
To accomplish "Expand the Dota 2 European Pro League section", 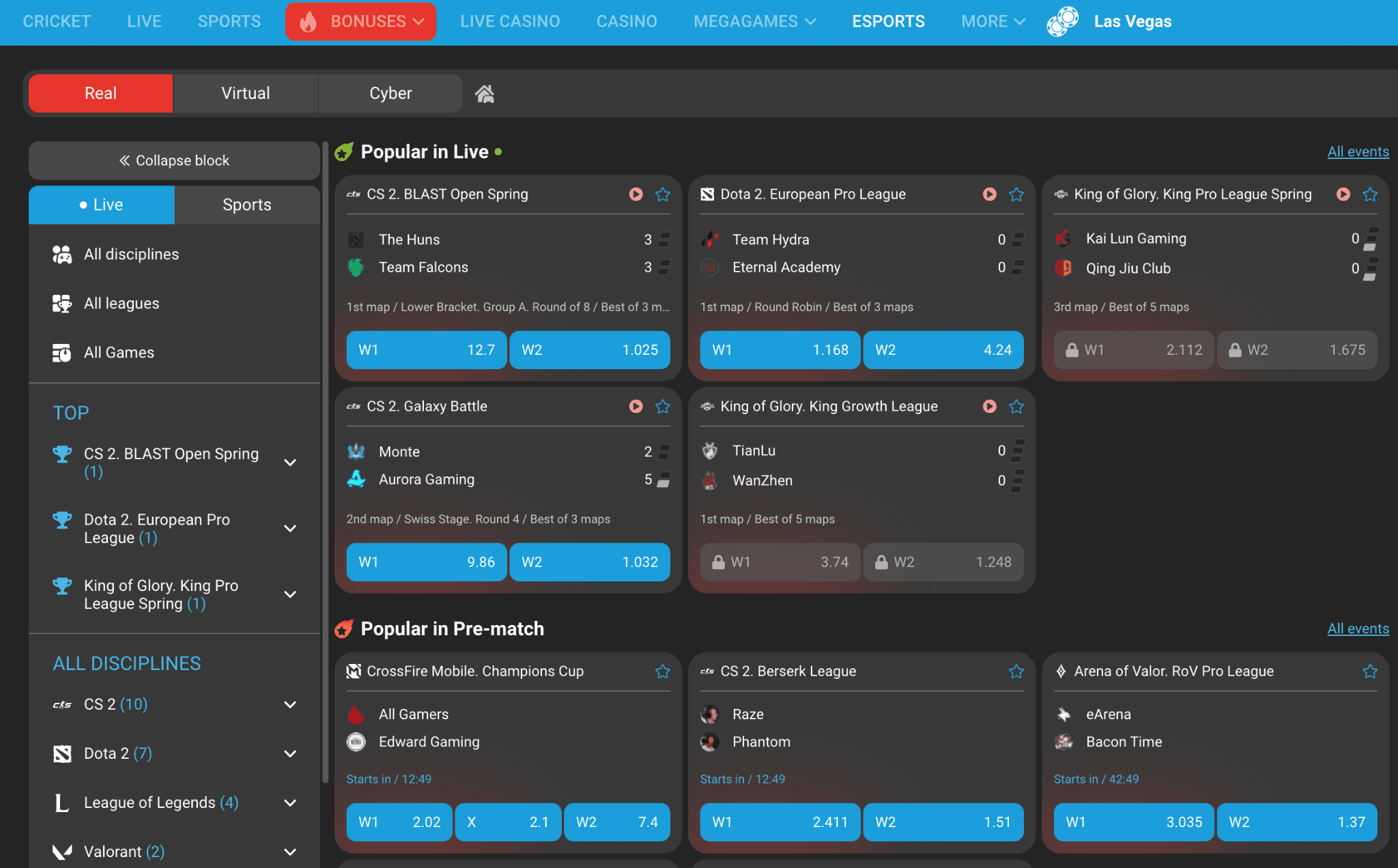I will pos(290,528).
